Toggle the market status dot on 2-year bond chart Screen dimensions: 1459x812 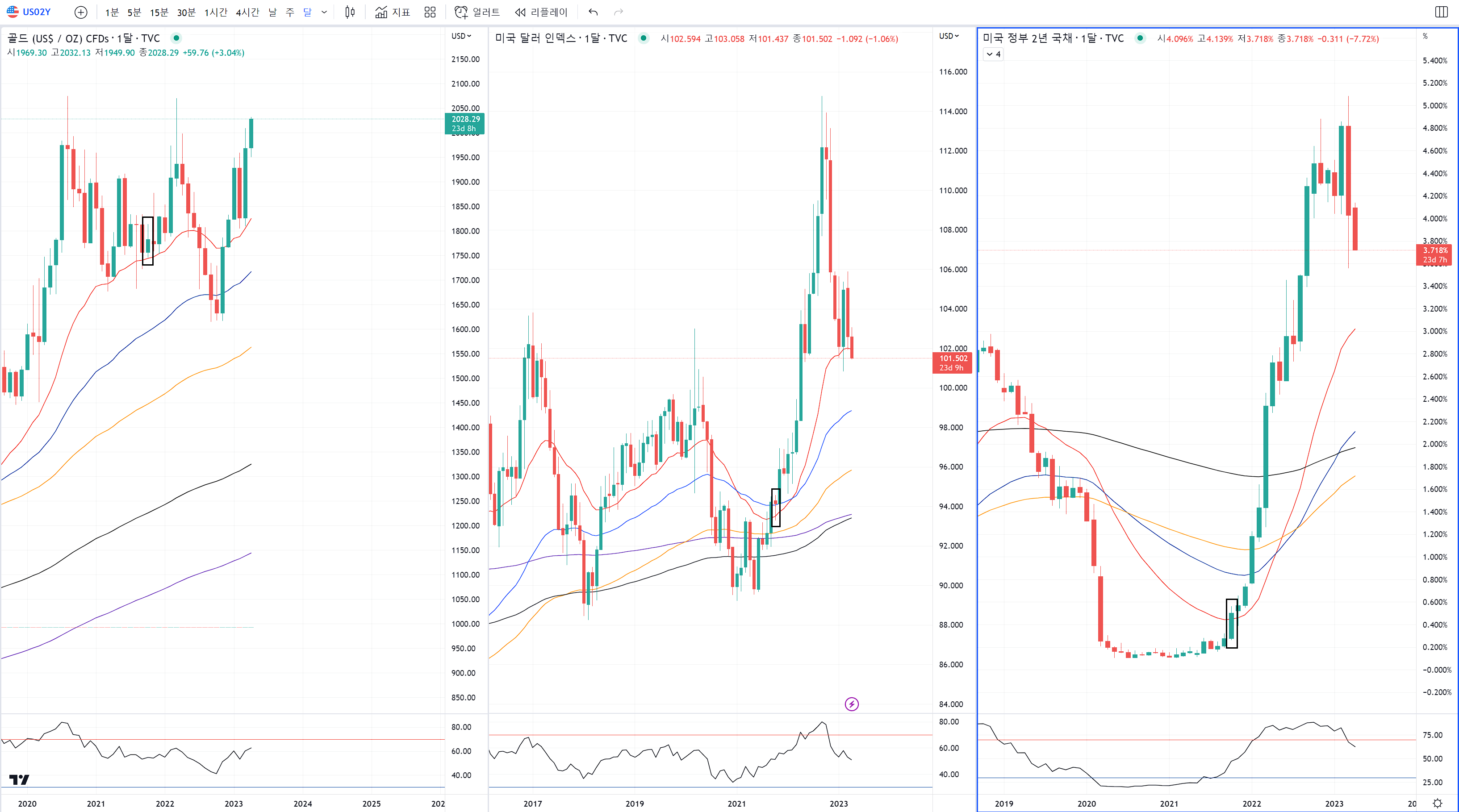(x=1140, y=38)
